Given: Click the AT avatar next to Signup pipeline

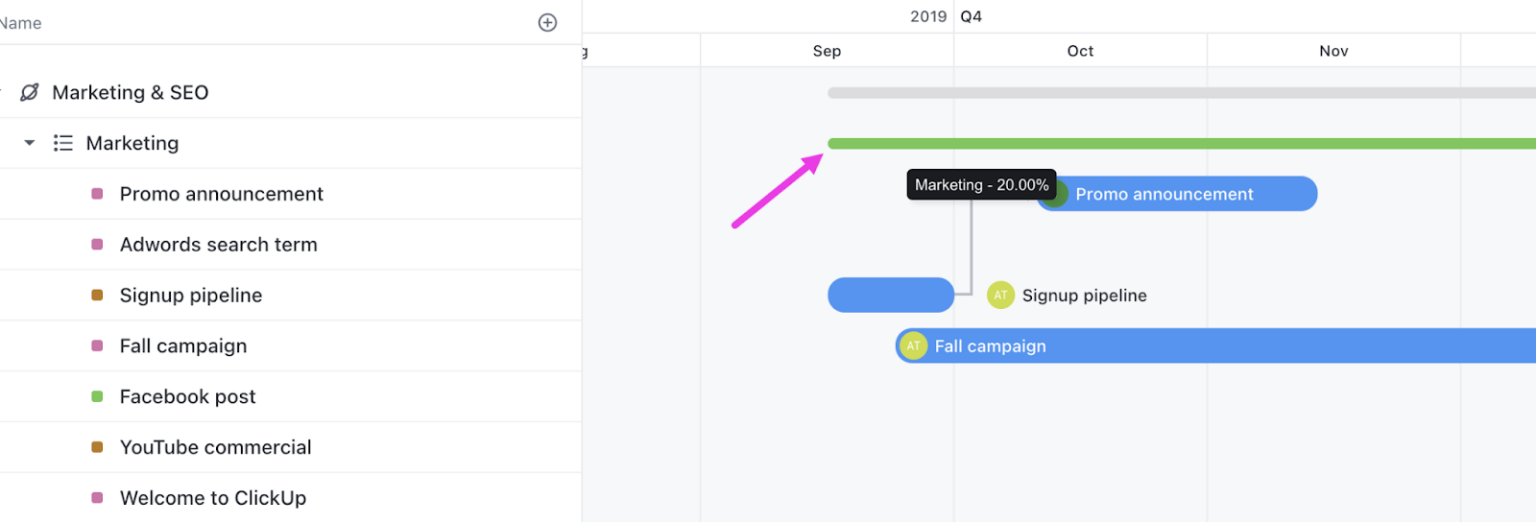Looking at the screenshot, I should 1001,295.
